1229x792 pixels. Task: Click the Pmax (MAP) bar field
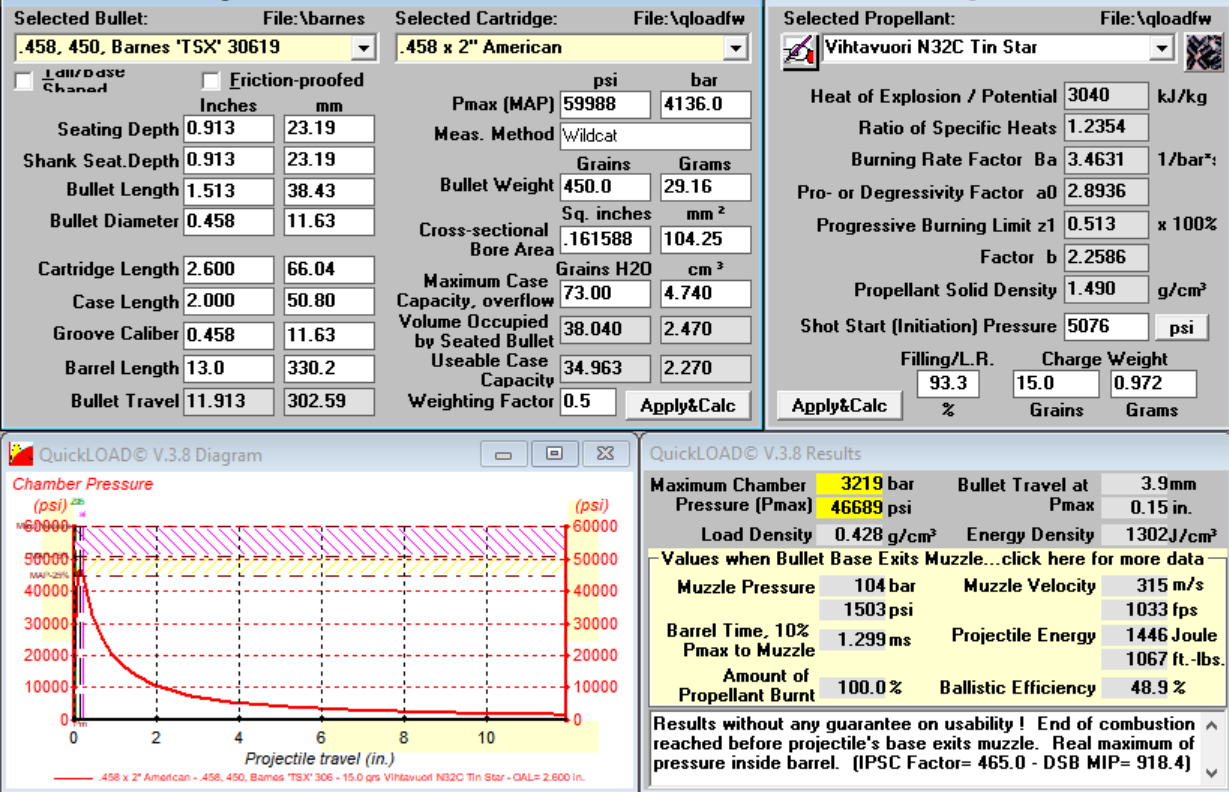click(x=705, y=105)
